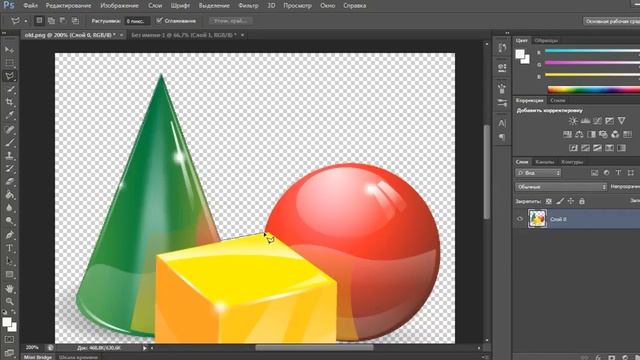The image size is (640, 360).
Task: Open the Окно menu
Action: 327,6
